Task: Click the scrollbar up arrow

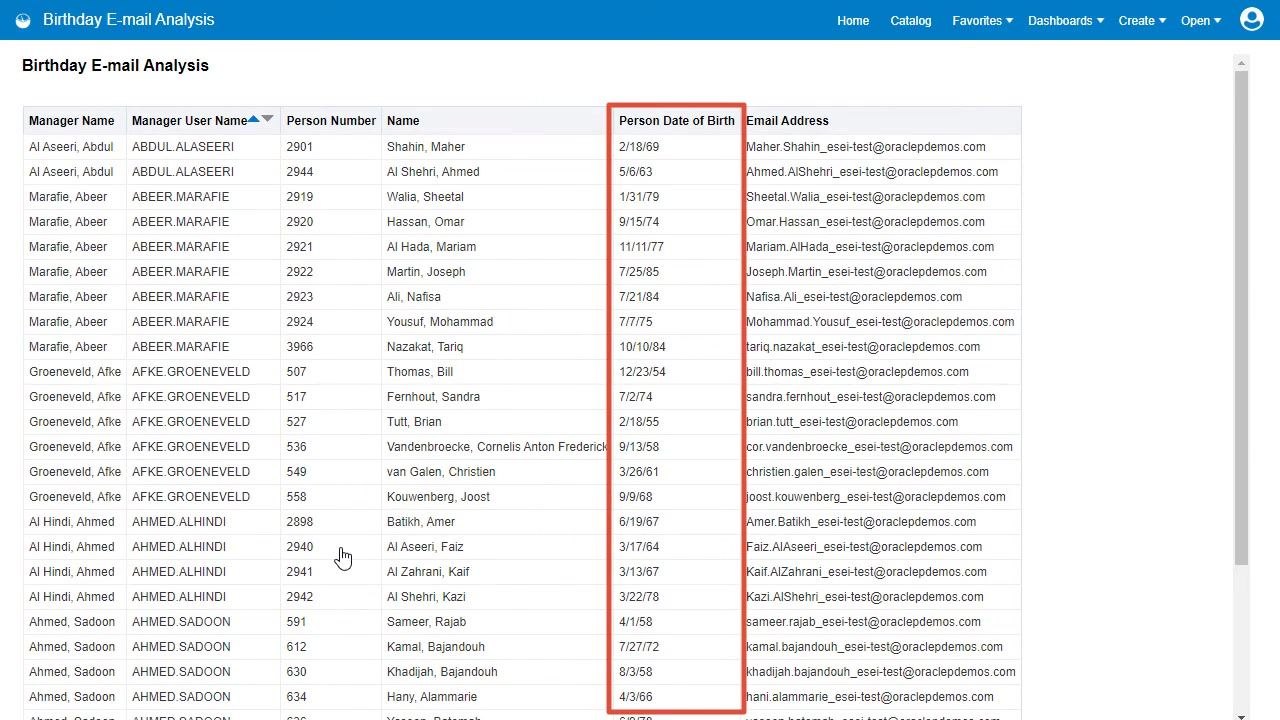Action: [1241, 63]
